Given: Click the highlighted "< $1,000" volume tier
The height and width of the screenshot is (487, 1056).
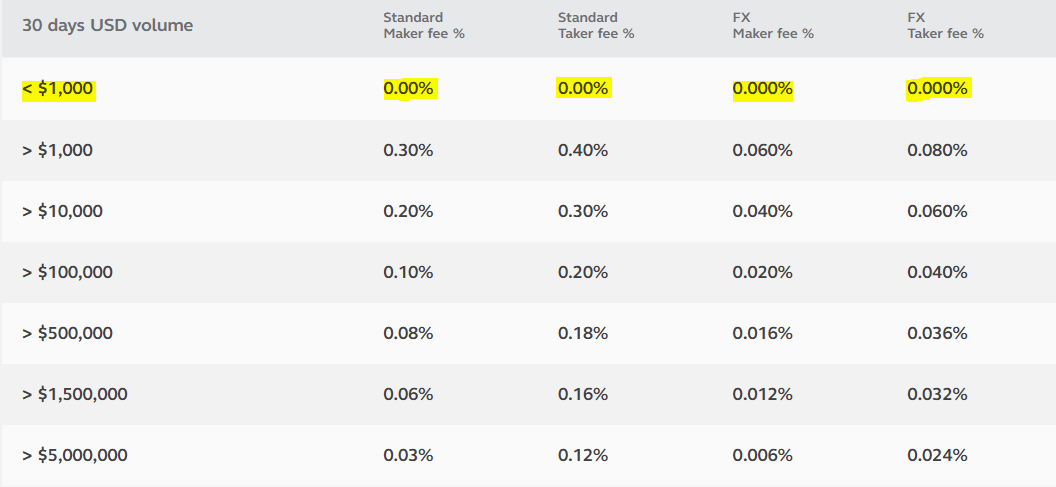Looking at the screenshot, I should [x=57, y=89].
